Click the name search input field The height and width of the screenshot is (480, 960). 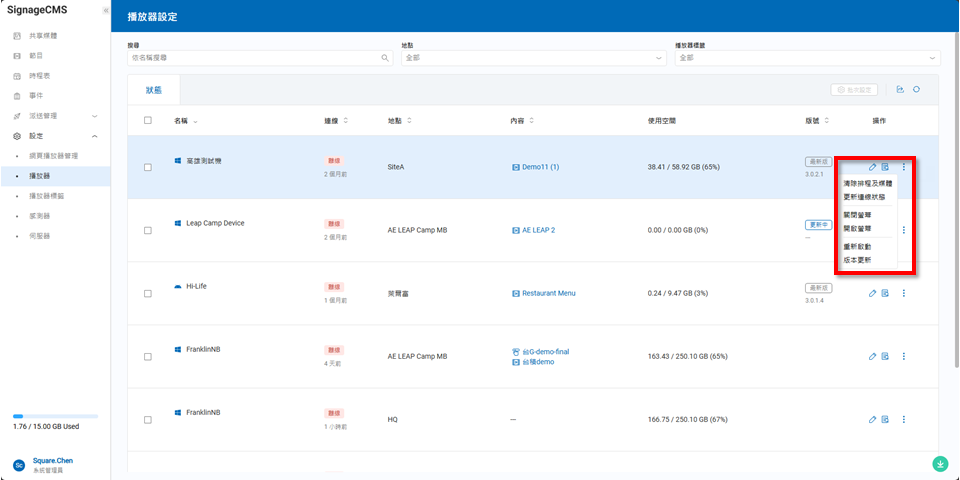click(254, 58)
